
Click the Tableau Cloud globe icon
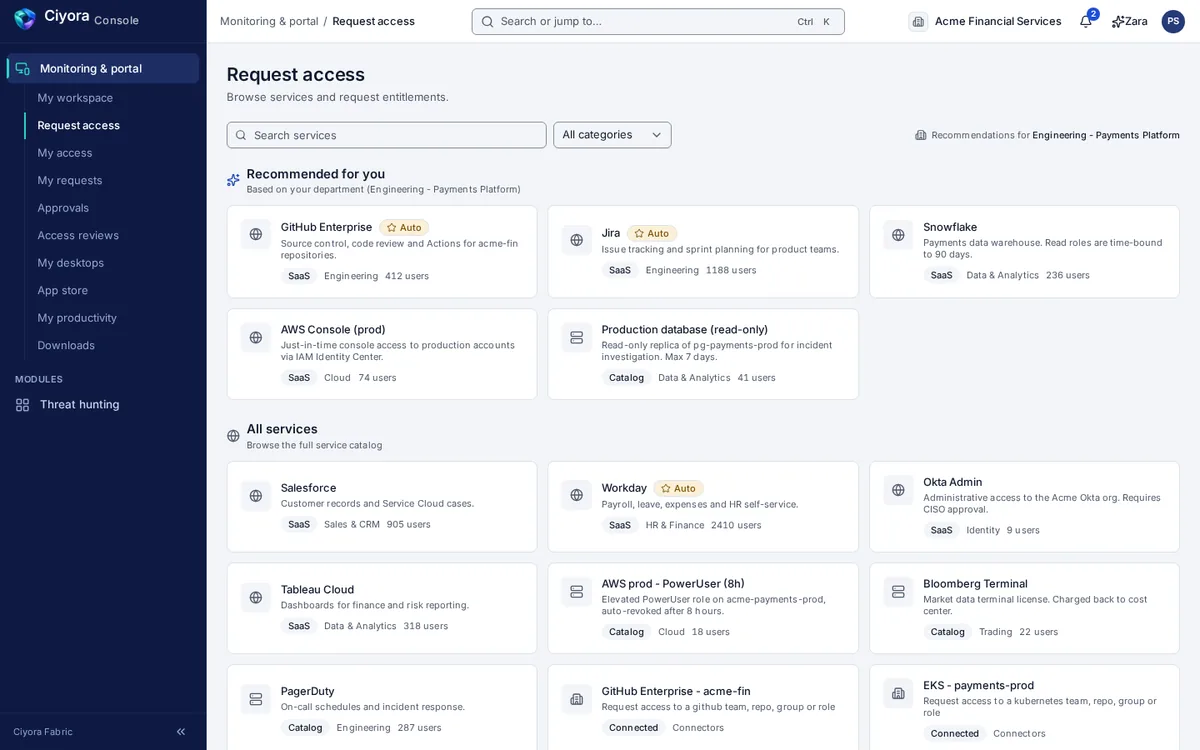[256, 597]
